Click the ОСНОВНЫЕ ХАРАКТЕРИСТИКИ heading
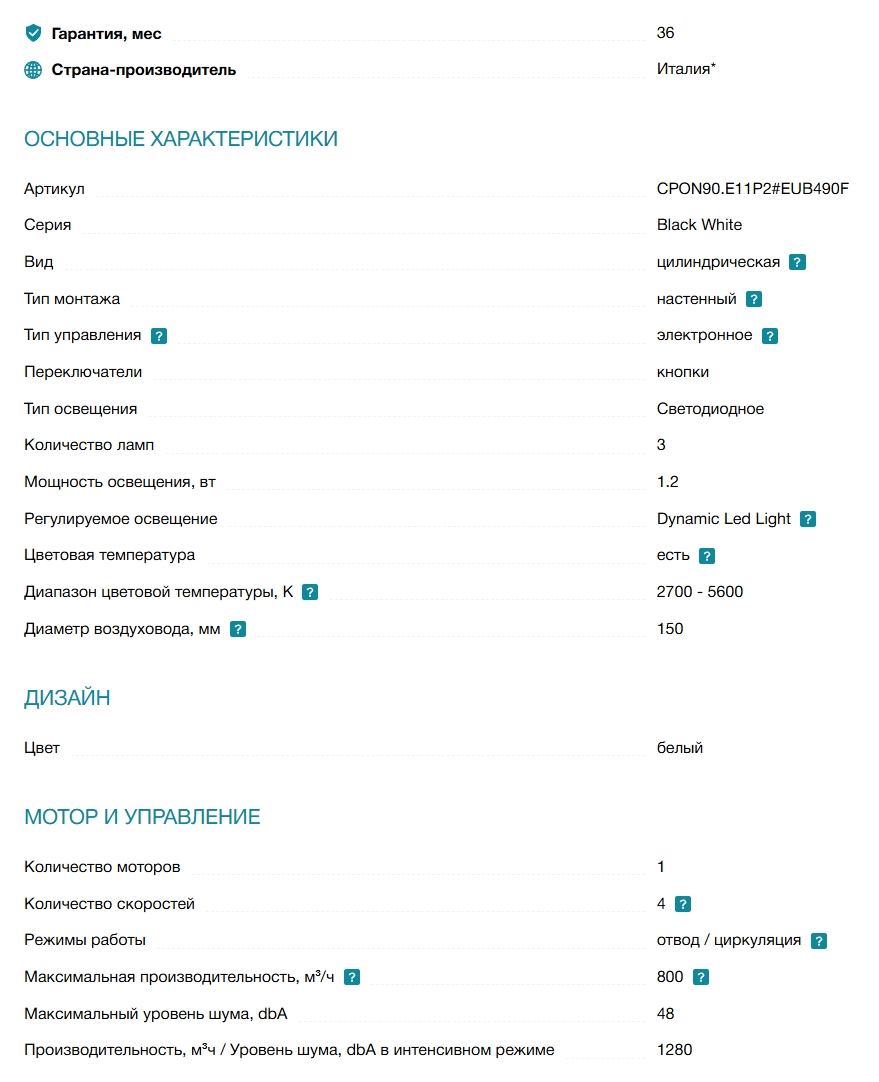This screenshot has height=1082, width=879. coord(181,139)
